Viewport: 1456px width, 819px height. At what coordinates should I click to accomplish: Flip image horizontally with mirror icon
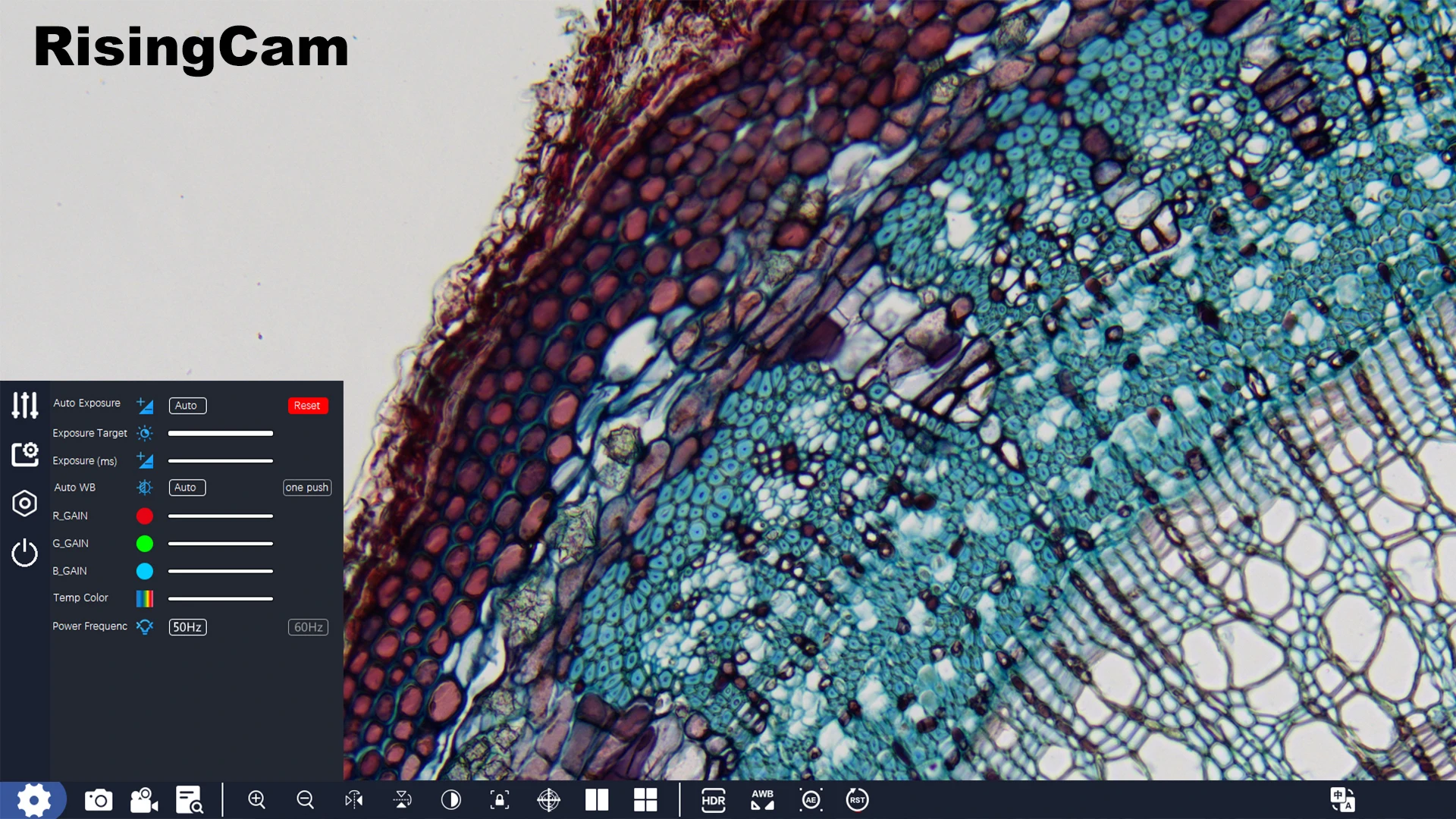354,800
